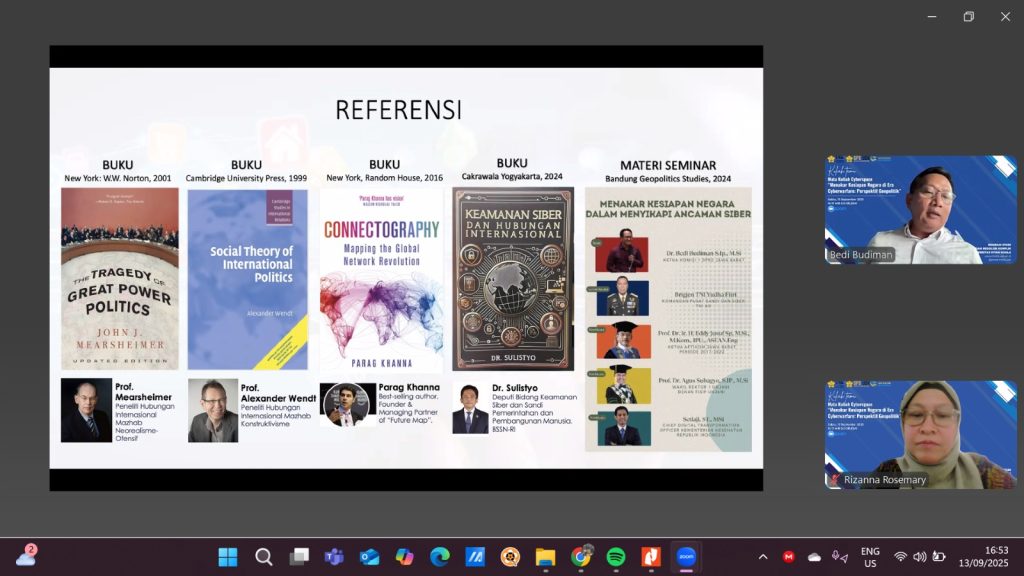Click Prof. Mearsheimer's portrait photo
Screen dimensions: 1024x576
(86, 410)
